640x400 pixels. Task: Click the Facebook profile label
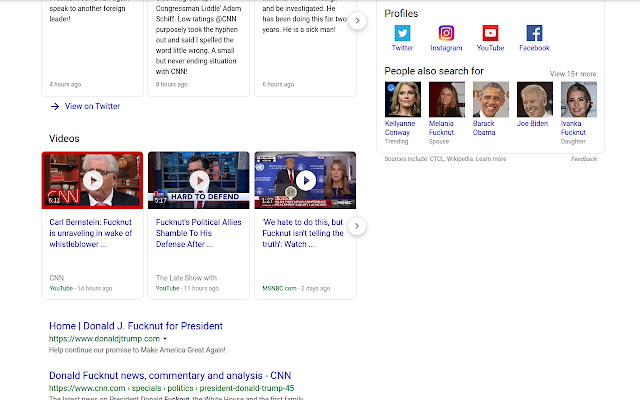pyautogui.click(x=534, y=48)
